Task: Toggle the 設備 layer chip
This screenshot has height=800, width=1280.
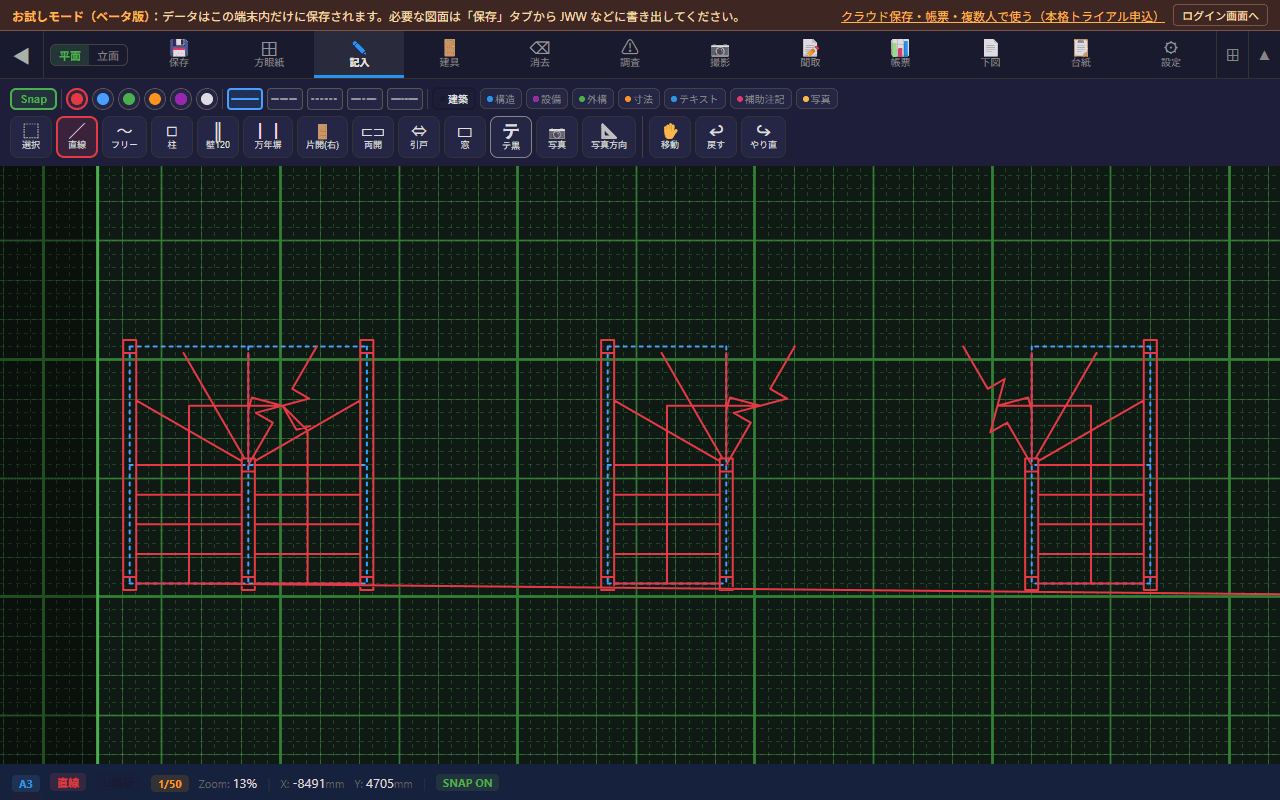Action: pos(547,99)
